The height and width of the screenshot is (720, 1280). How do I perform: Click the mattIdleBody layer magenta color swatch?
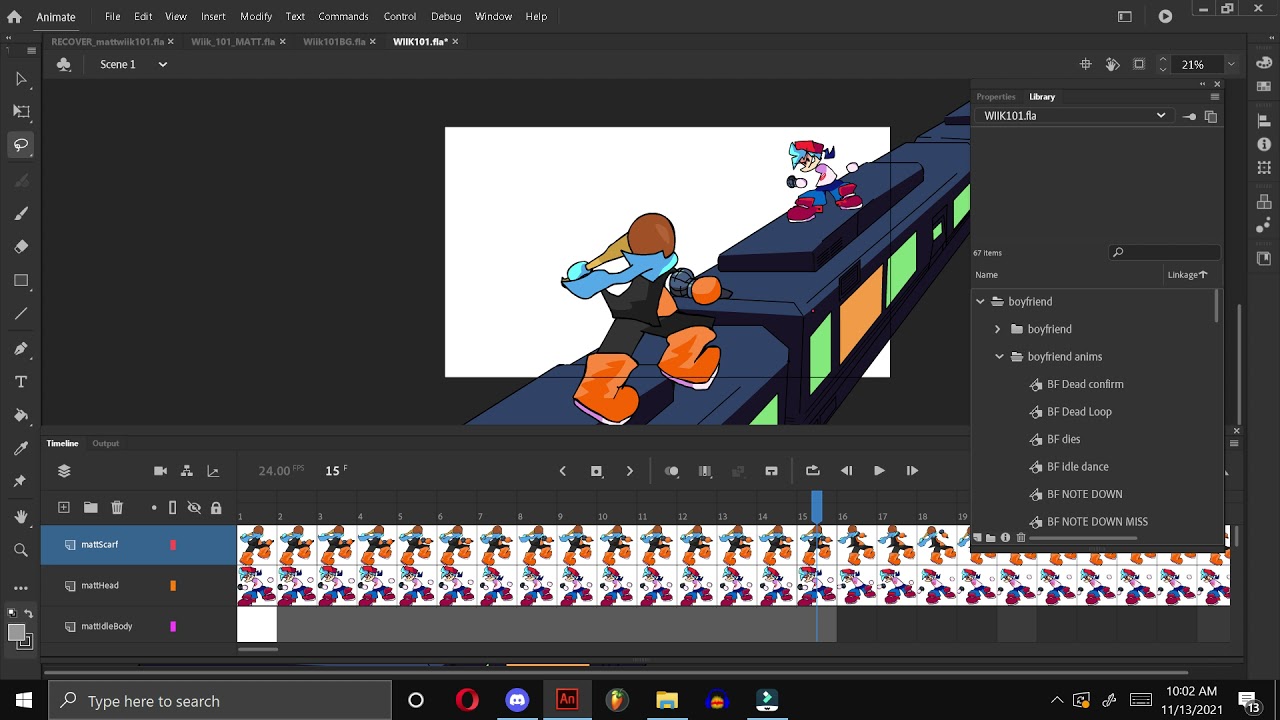(x=173, y=627)
